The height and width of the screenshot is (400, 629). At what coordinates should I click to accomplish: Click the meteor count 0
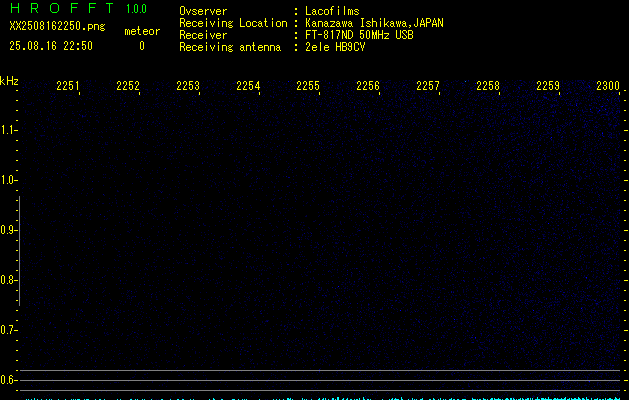pos(142,46)
